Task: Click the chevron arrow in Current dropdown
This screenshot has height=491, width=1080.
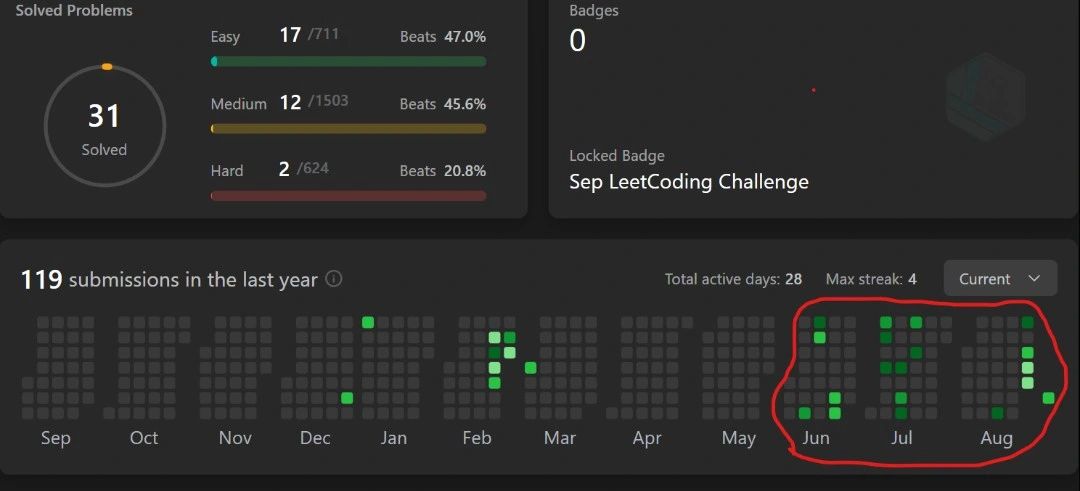Action: tap(1034, 279)
